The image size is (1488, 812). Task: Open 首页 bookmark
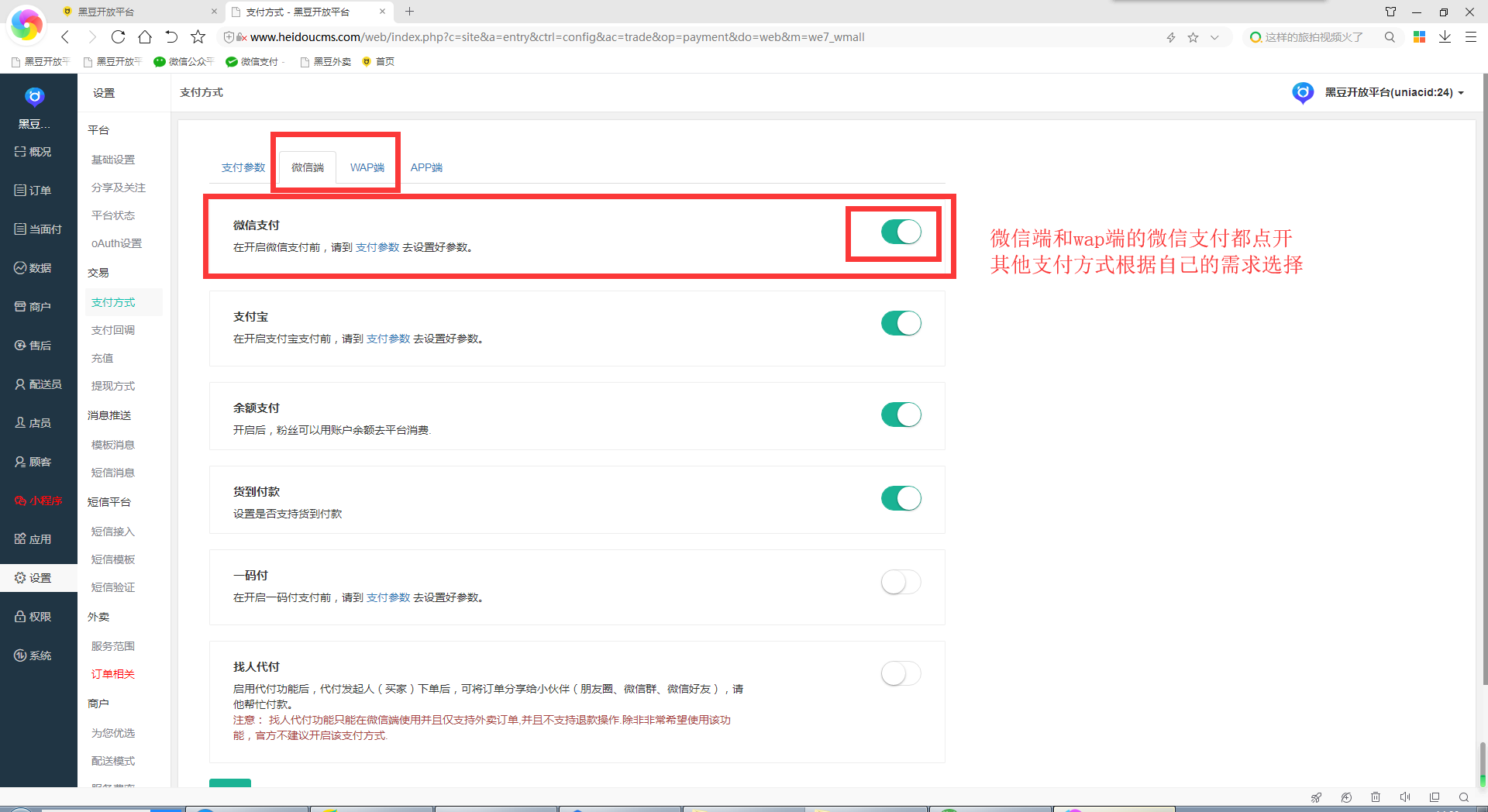[378, 62]
